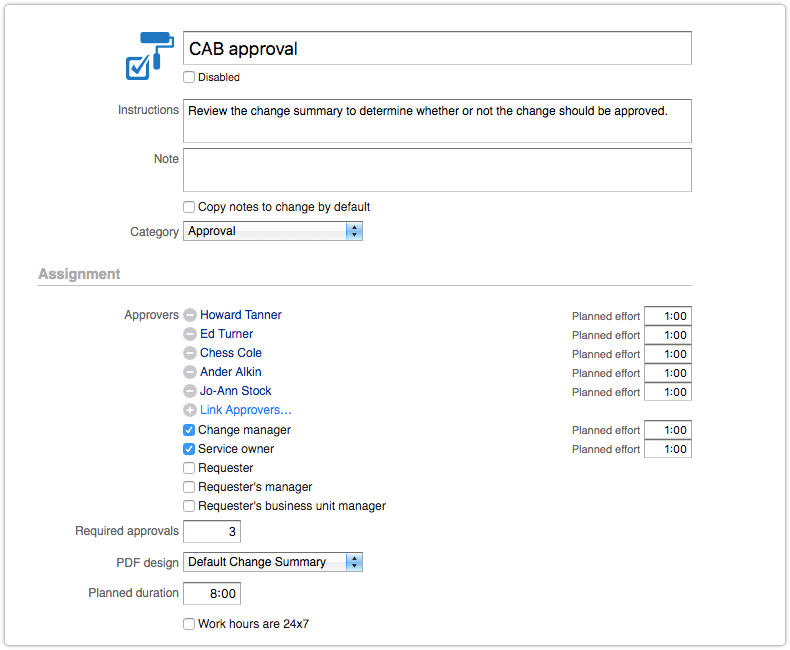Viewport: 790px width, 650px height.
Task: Open Ander Alkin's approver link
Action: (x=230, y=372)
